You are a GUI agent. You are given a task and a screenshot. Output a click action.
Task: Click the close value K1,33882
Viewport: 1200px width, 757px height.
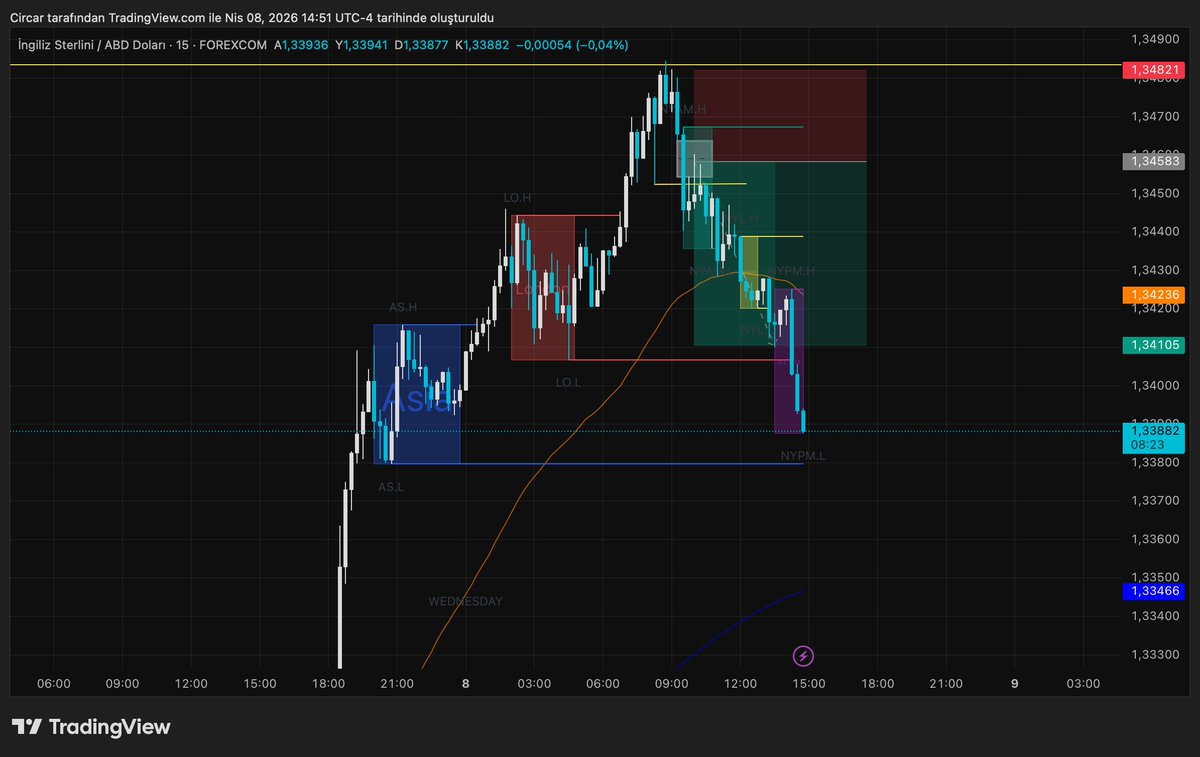pyautogui.click(x=482, y=45)
